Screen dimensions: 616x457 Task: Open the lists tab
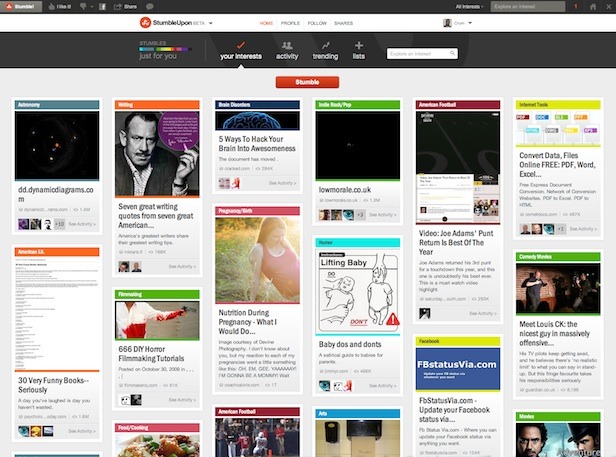359,50
